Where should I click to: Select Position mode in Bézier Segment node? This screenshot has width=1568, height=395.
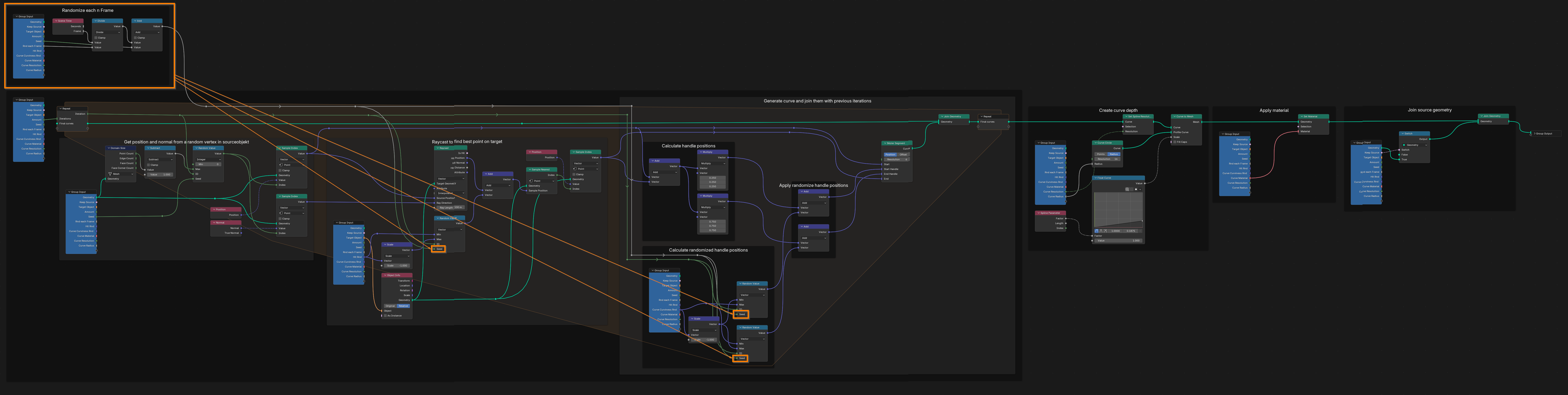[891, 155]
